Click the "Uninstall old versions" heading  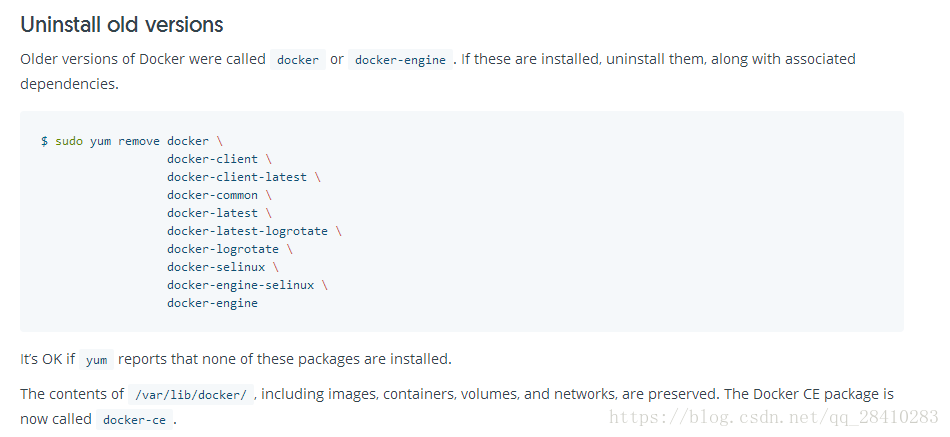(x=122, y=24)
